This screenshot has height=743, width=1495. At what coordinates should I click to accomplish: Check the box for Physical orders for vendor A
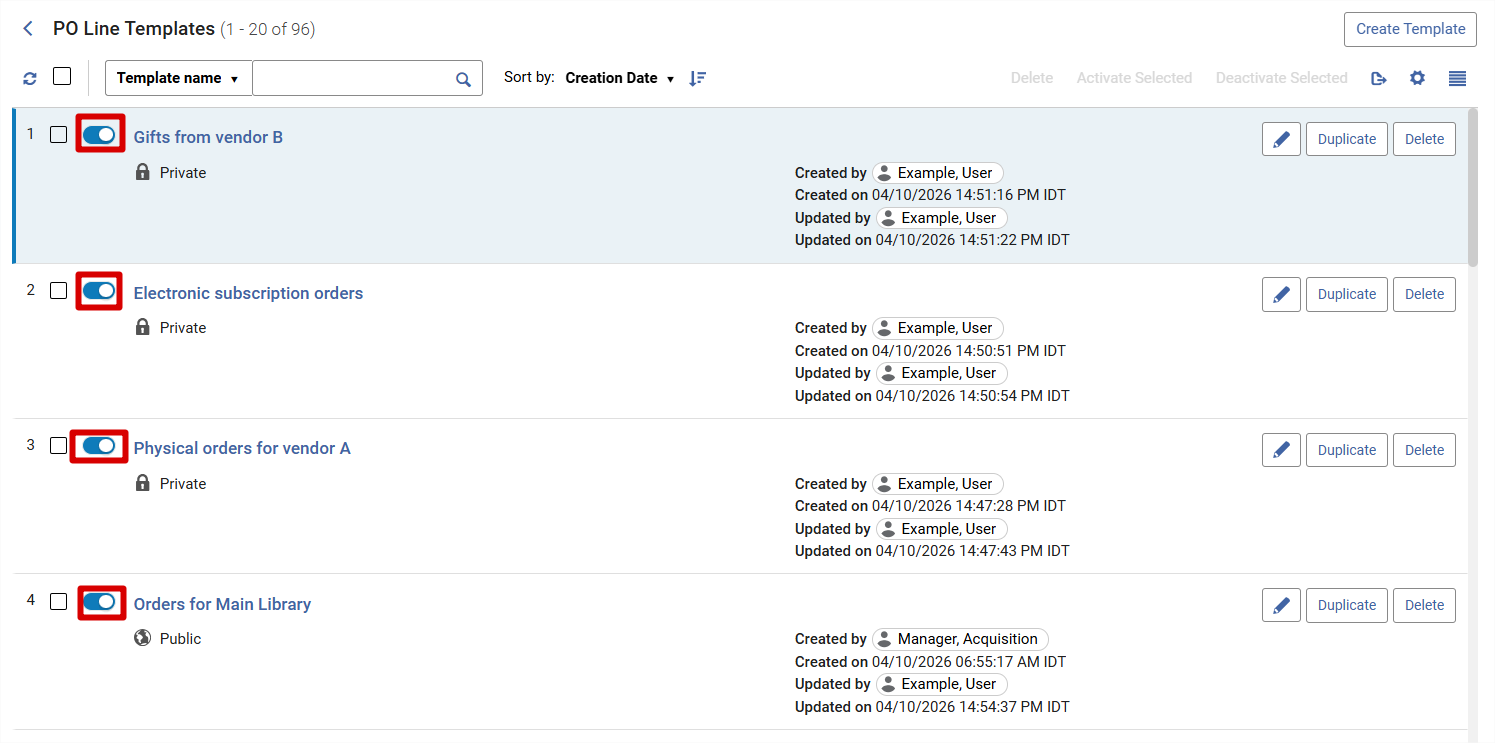click(58, 446)
